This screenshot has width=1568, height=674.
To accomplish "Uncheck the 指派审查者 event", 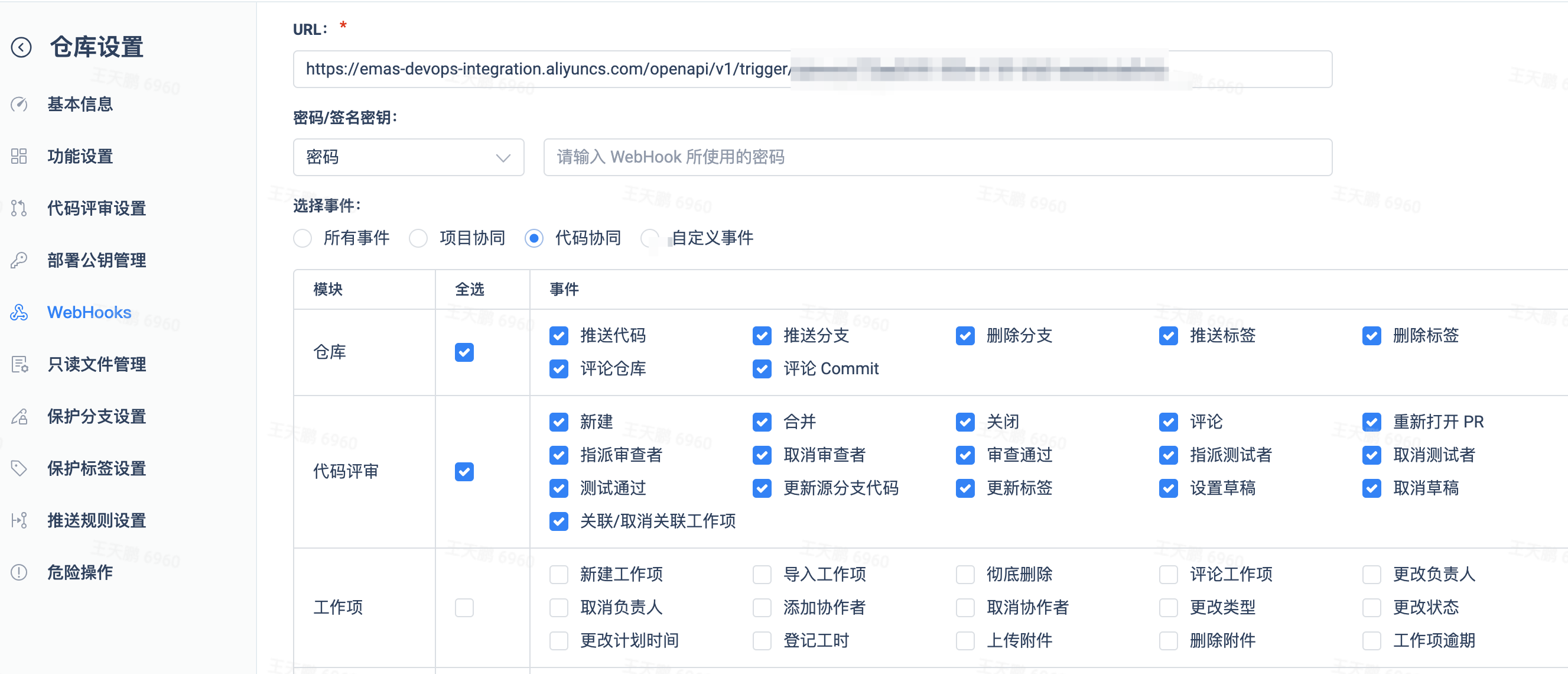I will tap(559, 455).
